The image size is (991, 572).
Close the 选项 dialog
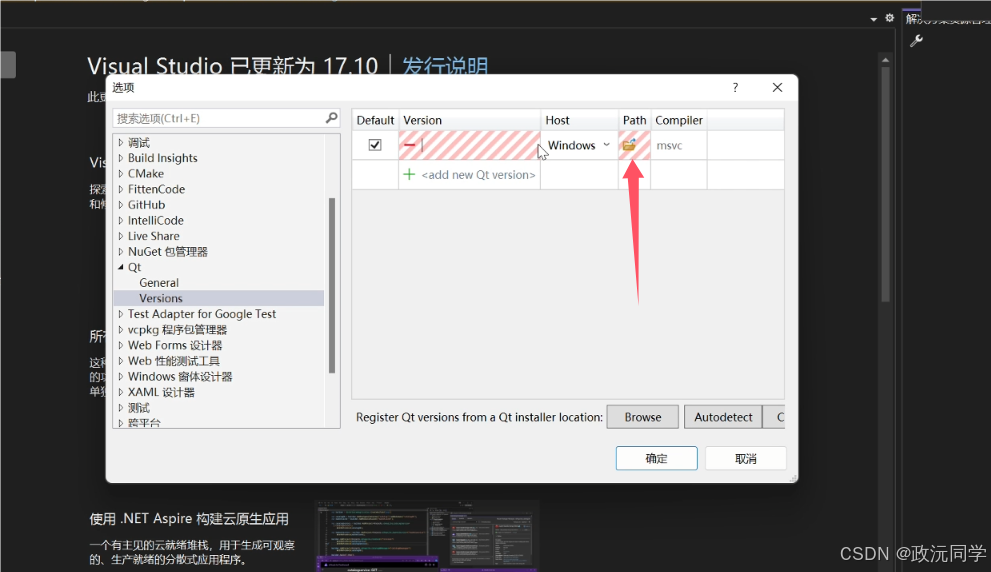click(x=777, y=87)
